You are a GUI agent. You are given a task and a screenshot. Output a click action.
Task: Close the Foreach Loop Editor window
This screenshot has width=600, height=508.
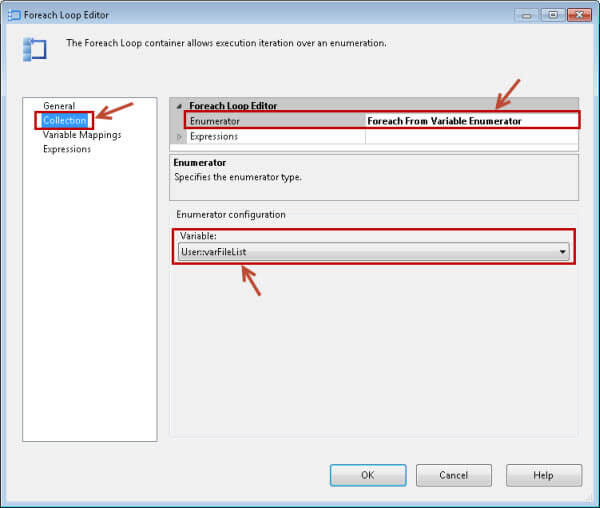579,15
